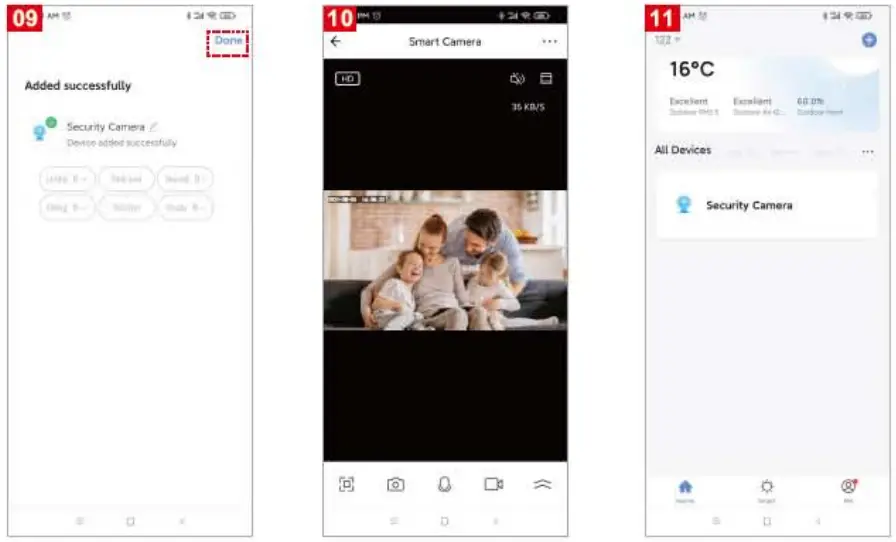Tap Android recents button on screen 09
Screen dimensions: 896x542
79,521
